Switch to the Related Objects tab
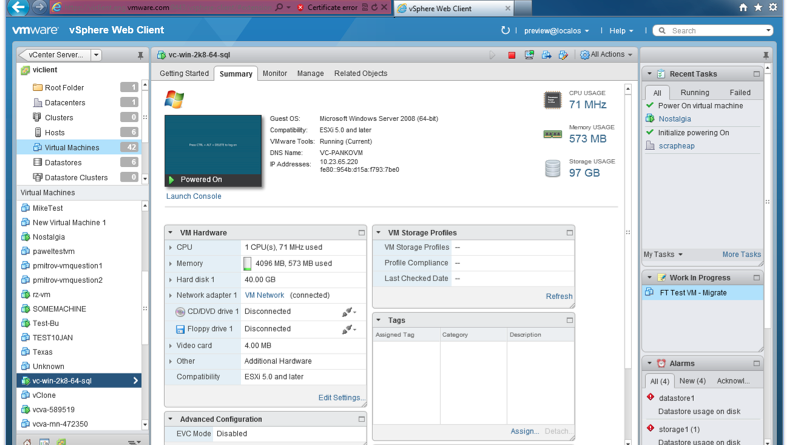This screenshot has width=787, height=445. 361,73
